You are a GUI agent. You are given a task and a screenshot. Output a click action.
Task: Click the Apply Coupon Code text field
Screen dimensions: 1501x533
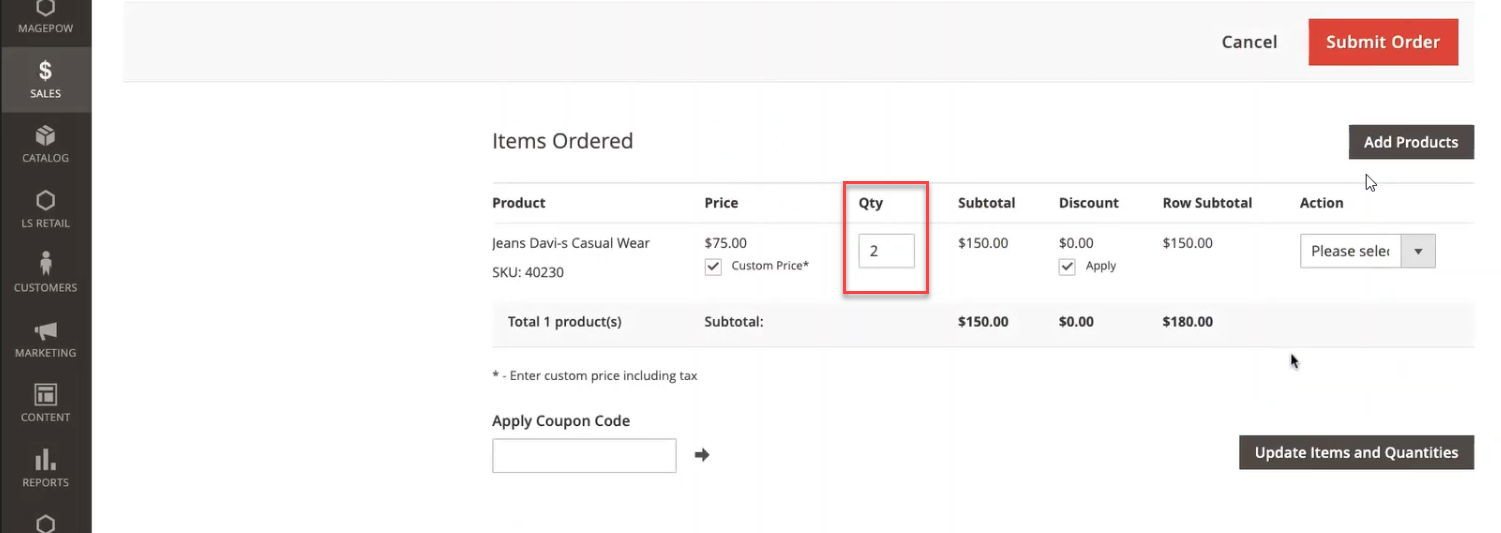pyautogui.click(x=584, y=455)
